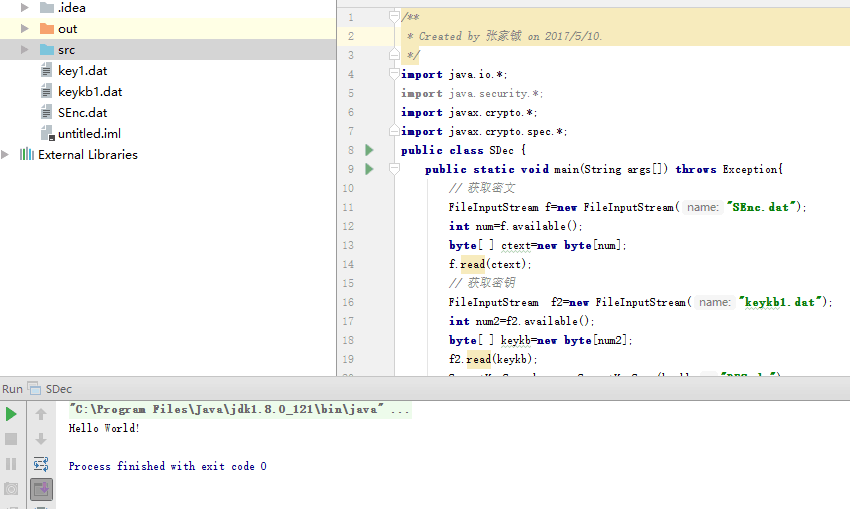
Task: Click the grey Stop process square
Action: click(11, 439)
